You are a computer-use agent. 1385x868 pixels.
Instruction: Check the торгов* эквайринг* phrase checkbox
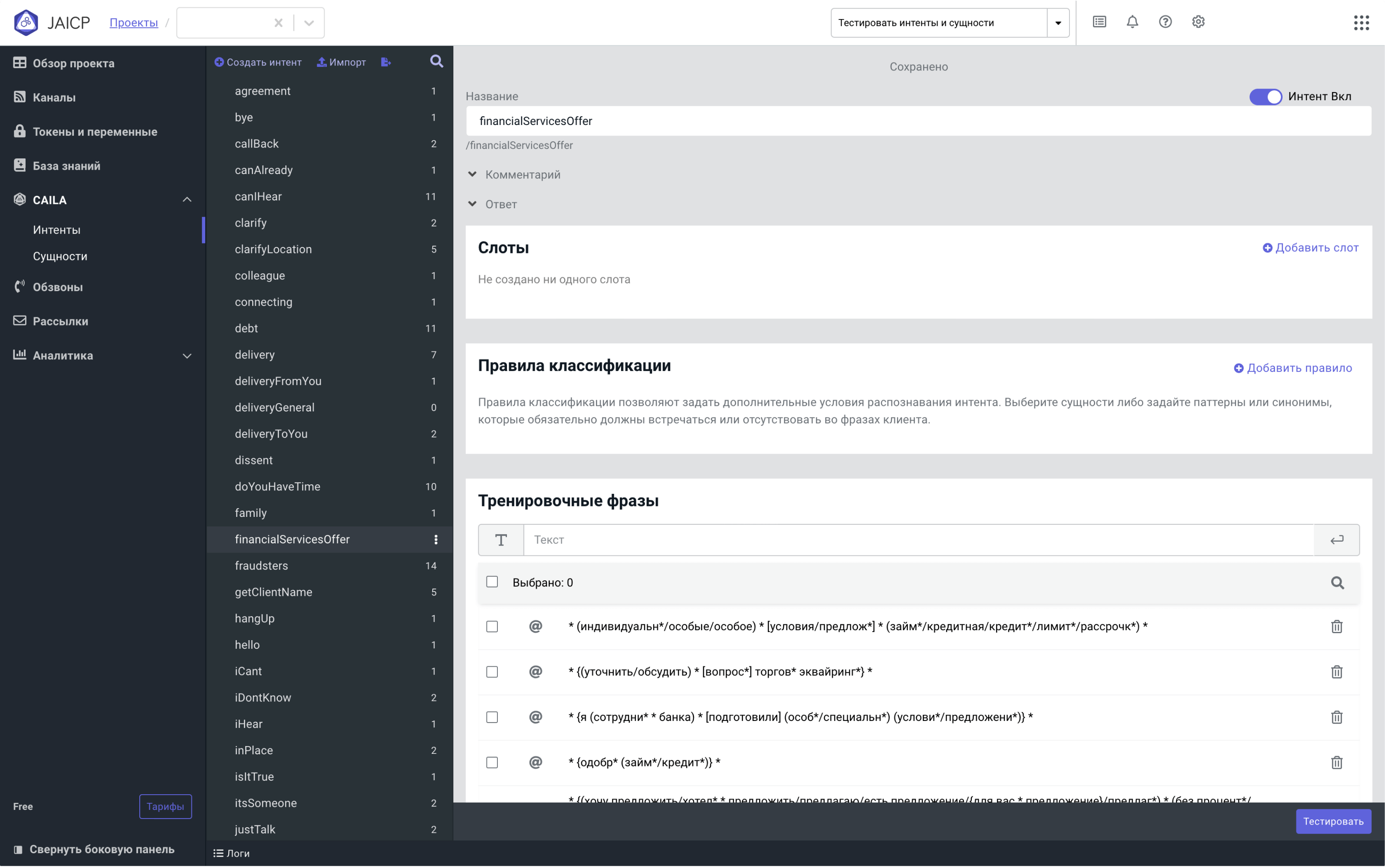click(492, 672)
